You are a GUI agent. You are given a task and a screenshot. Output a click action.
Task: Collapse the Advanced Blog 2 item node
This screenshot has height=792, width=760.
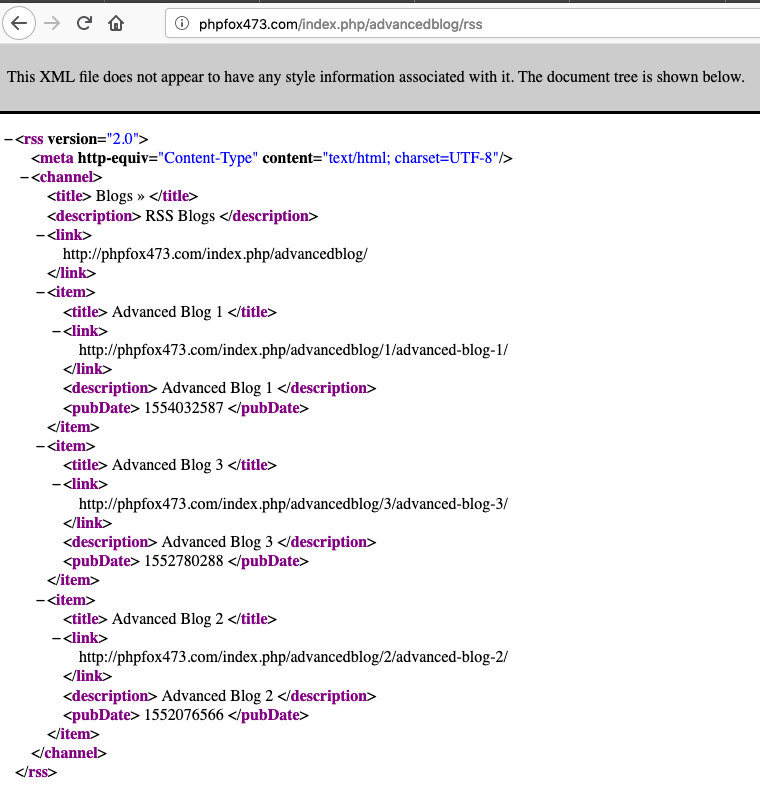(x=40, y=600)
